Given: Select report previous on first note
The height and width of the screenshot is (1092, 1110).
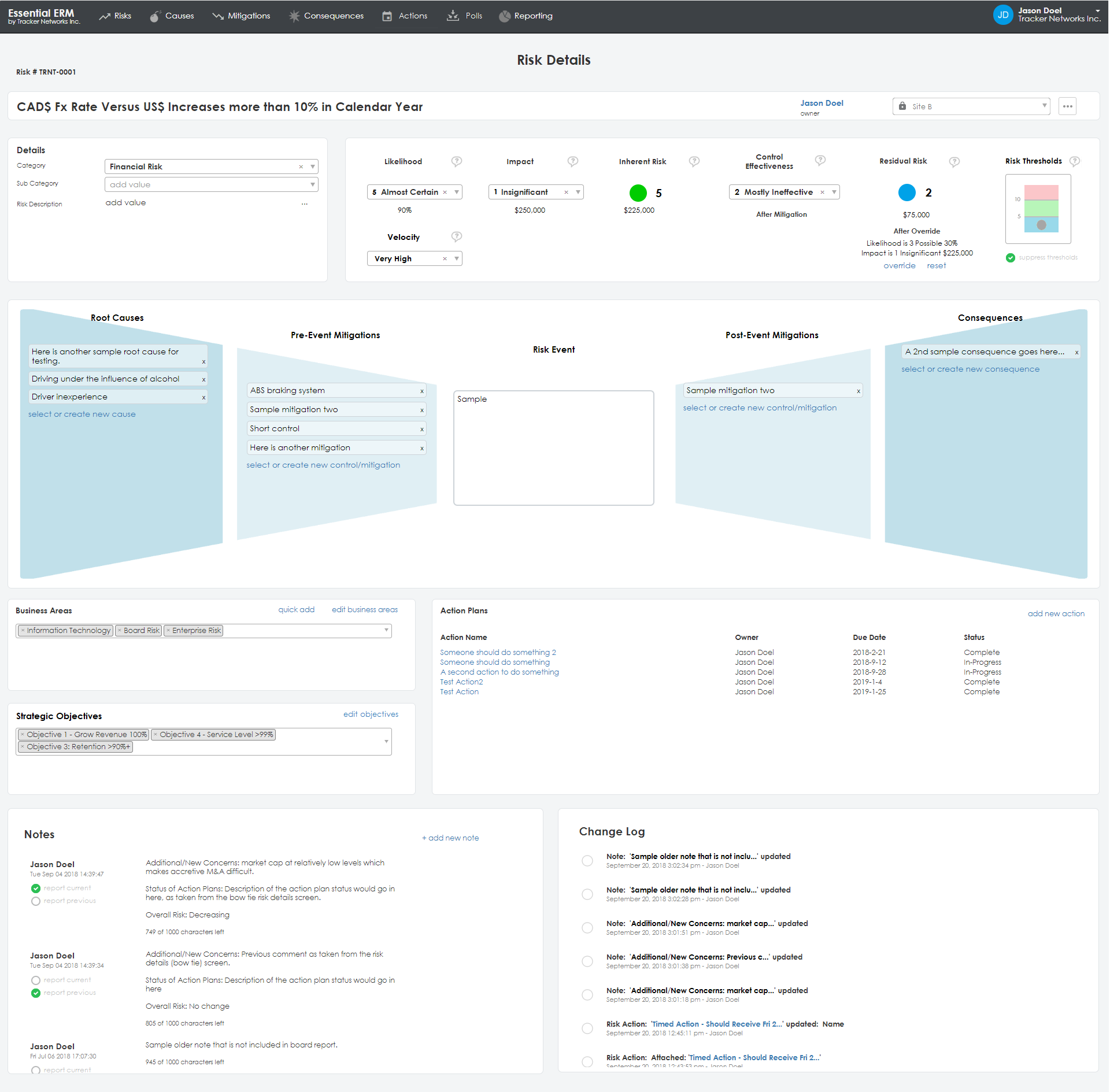Looking at the screenshot, I should [36, 901].
